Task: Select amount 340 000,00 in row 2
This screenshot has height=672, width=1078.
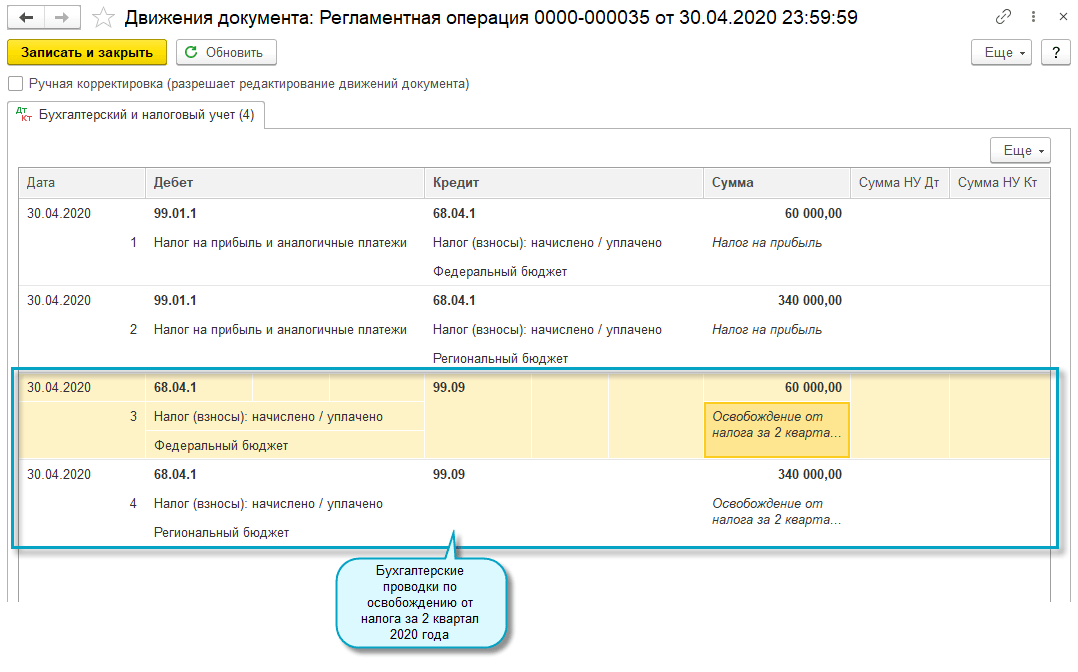Action: pyautogui.click(x=809, y=301)
